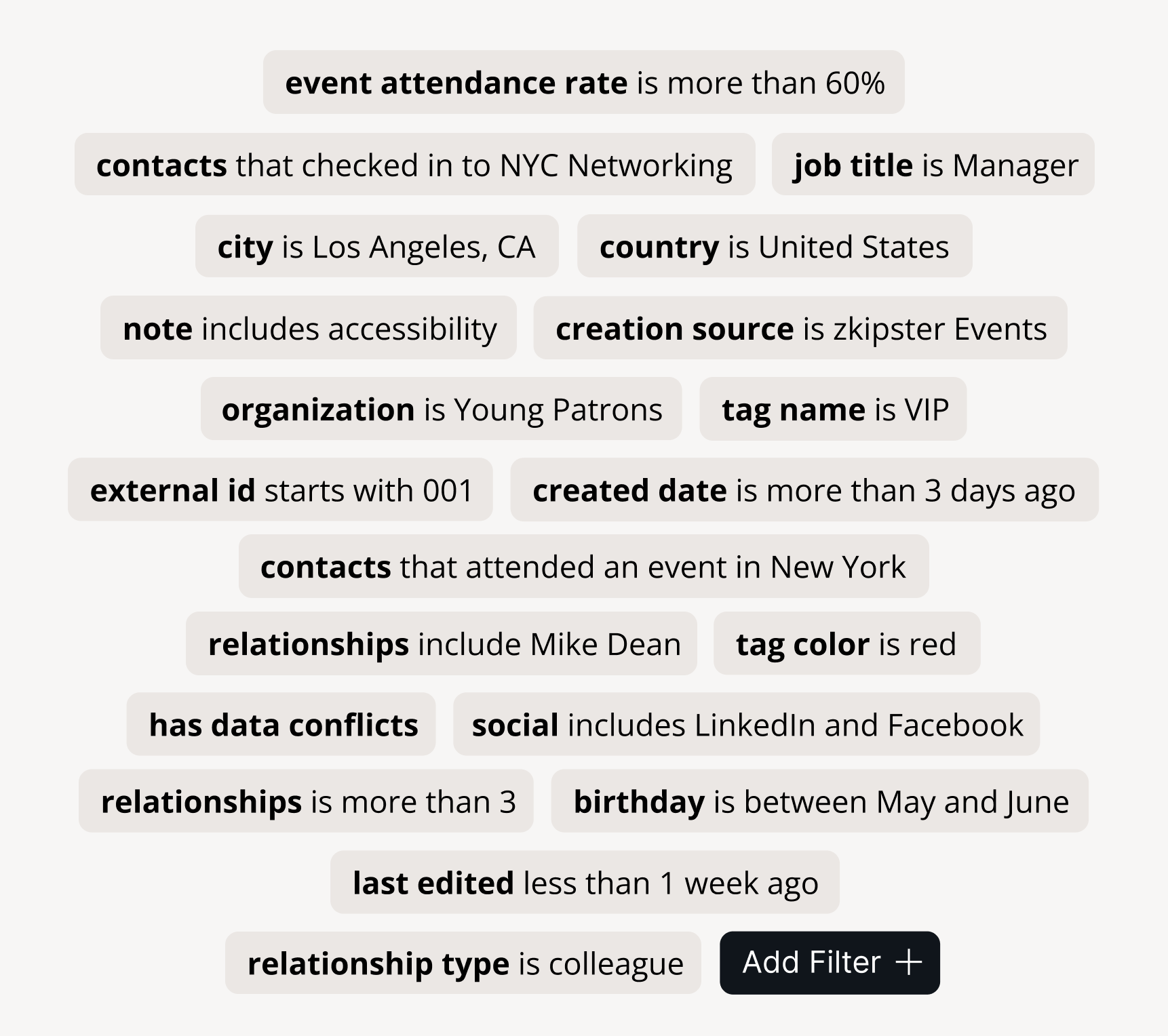Select the tag name is VIP filter
The width and height of the screenshot is (1168, 1036).
pos(833,409)
